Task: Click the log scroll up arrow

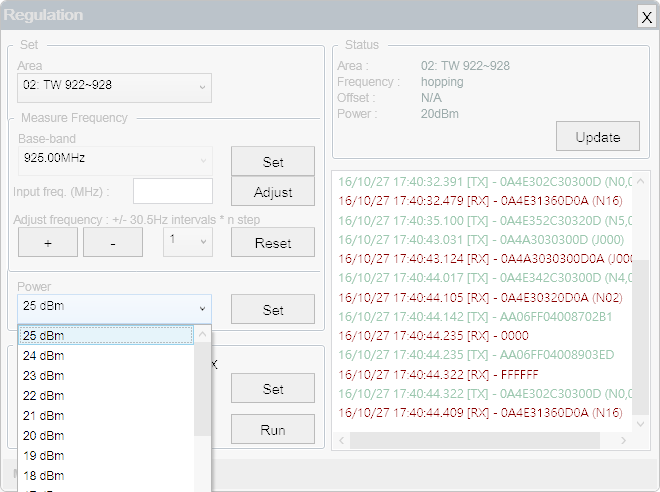Action: 641,181
